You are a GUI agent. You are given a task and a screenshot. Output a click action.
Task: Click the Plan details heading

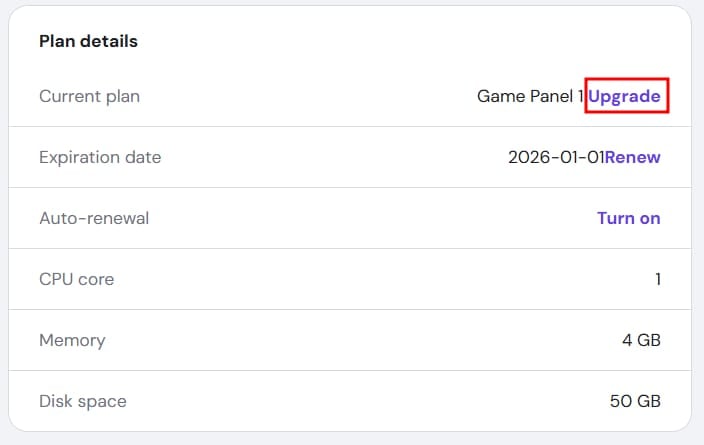pos(88,42)
